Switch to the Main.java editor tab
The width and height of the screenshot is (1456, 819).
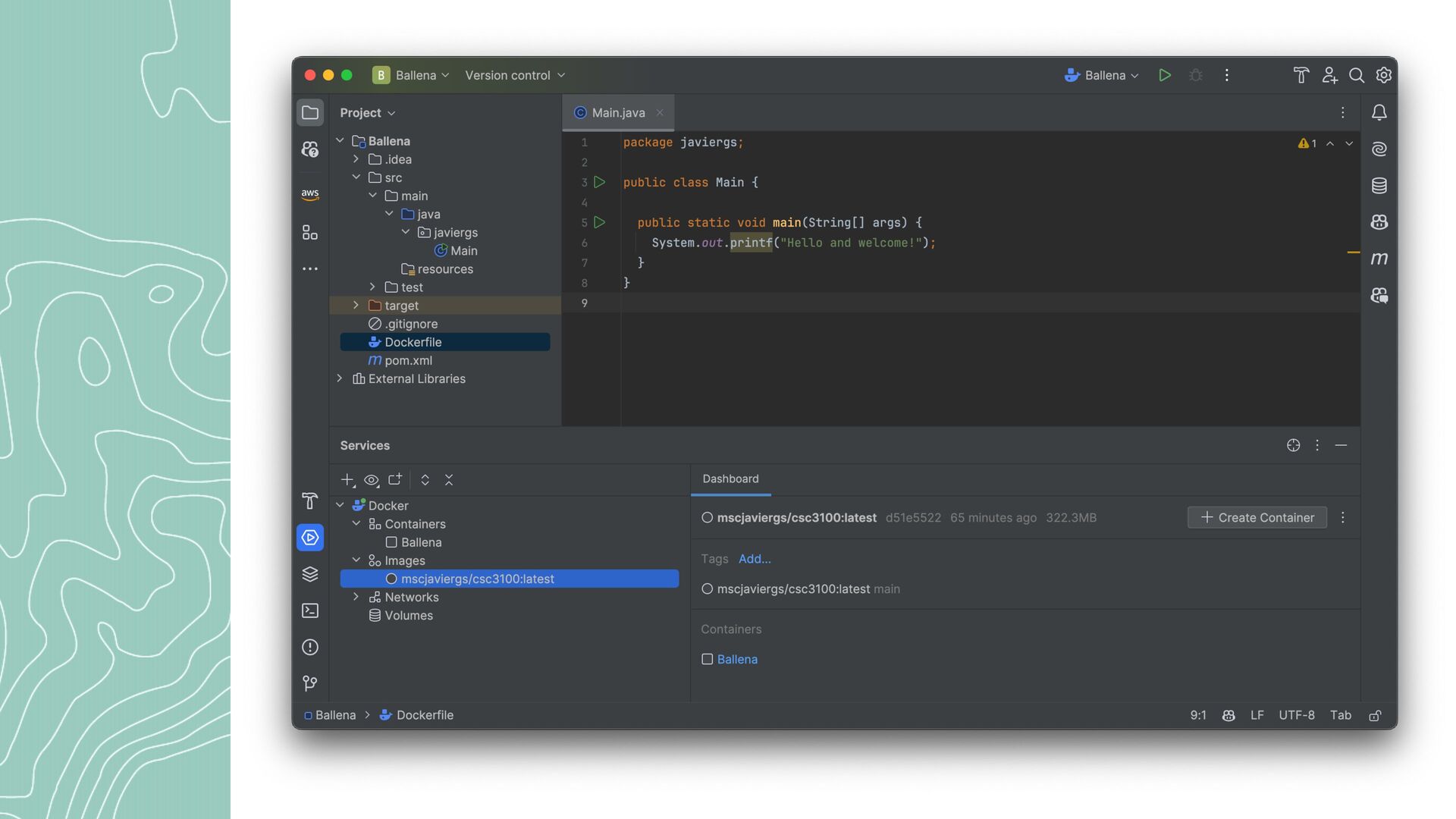[x=618, y=112]
